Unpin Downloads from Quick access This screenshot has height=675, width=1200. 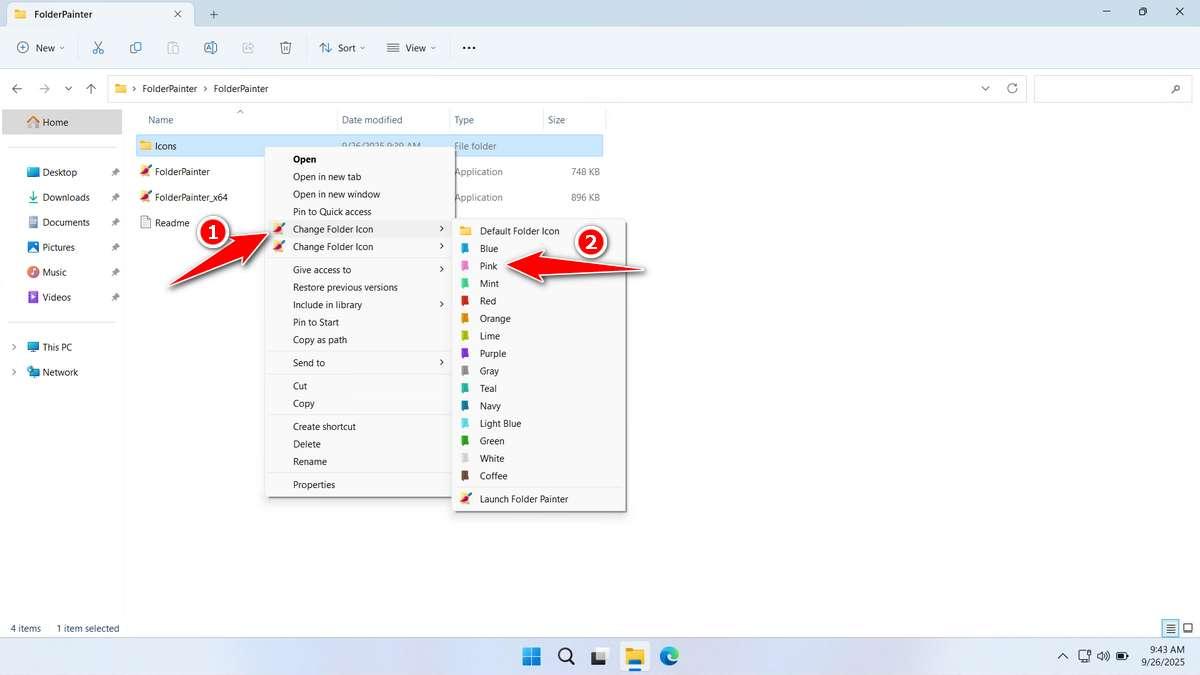click(x=115, y=197)
